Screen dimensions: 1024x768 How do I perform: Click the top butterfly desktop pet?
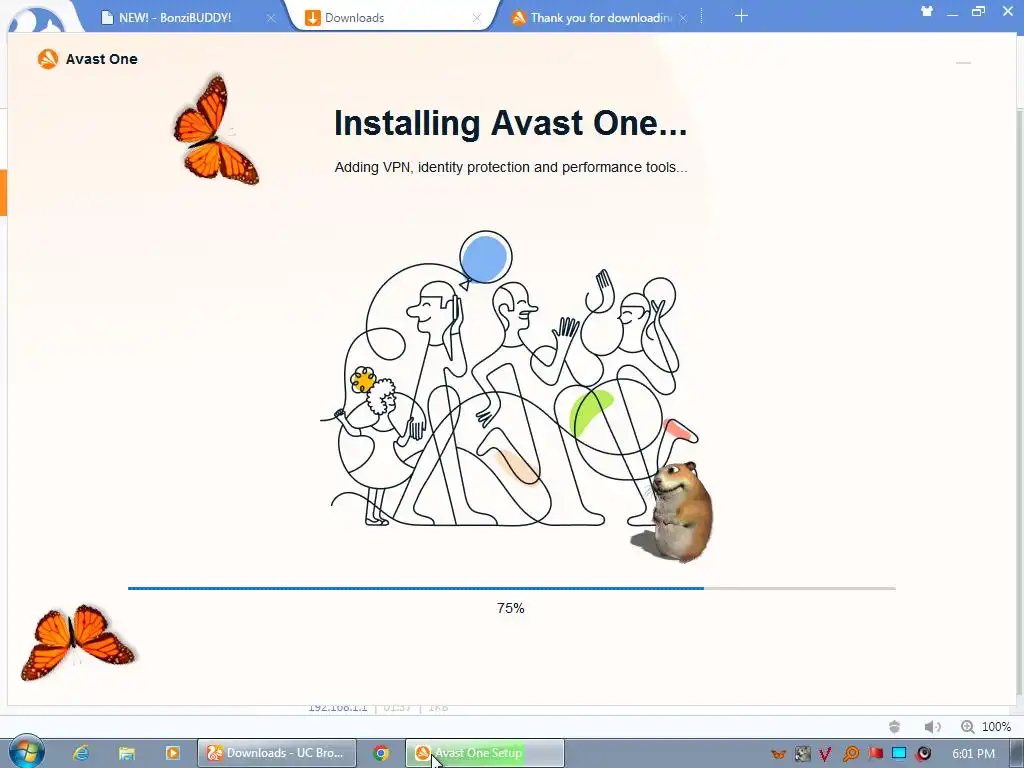click(216, 131)
